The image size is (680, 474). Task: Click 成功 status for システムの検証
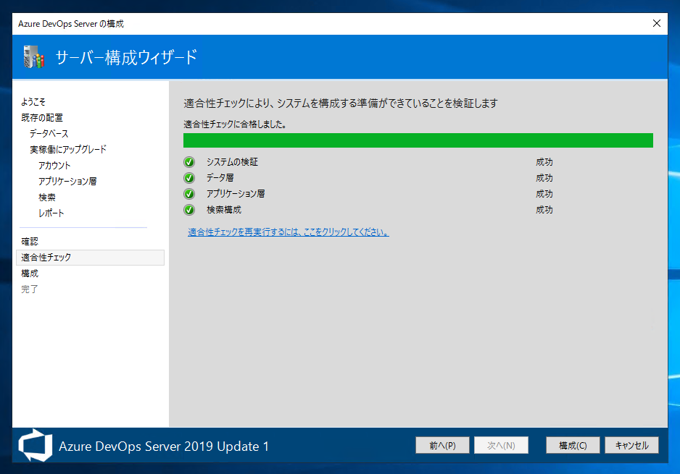click(544, 162)
